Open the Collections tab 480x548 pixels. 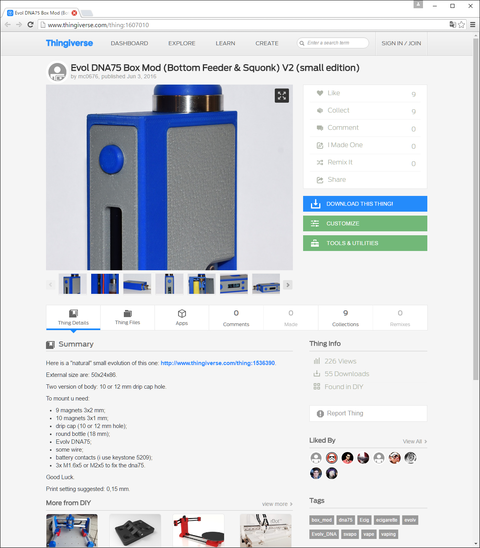pos(345,317)
